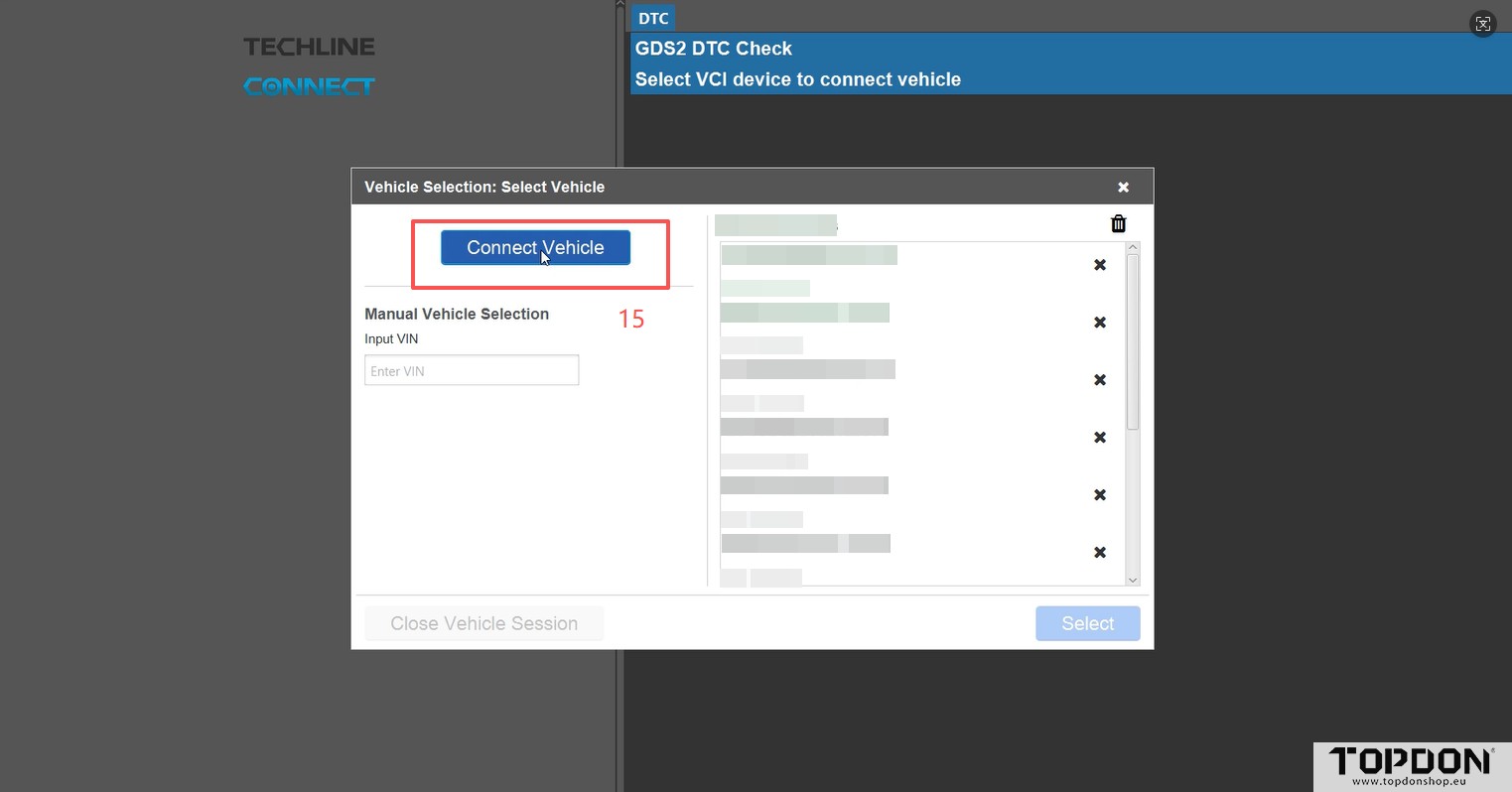Image resolution: width=1512 pixels, height=792 pixels.
Task: Click the vehicle list scrollbar thumb
Action: pos(1133,342)
